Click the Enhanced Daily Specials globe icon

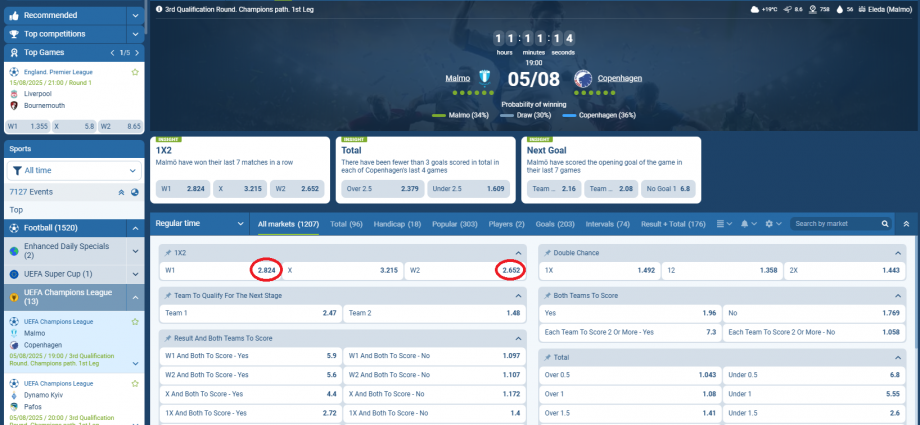pos(13,251)
